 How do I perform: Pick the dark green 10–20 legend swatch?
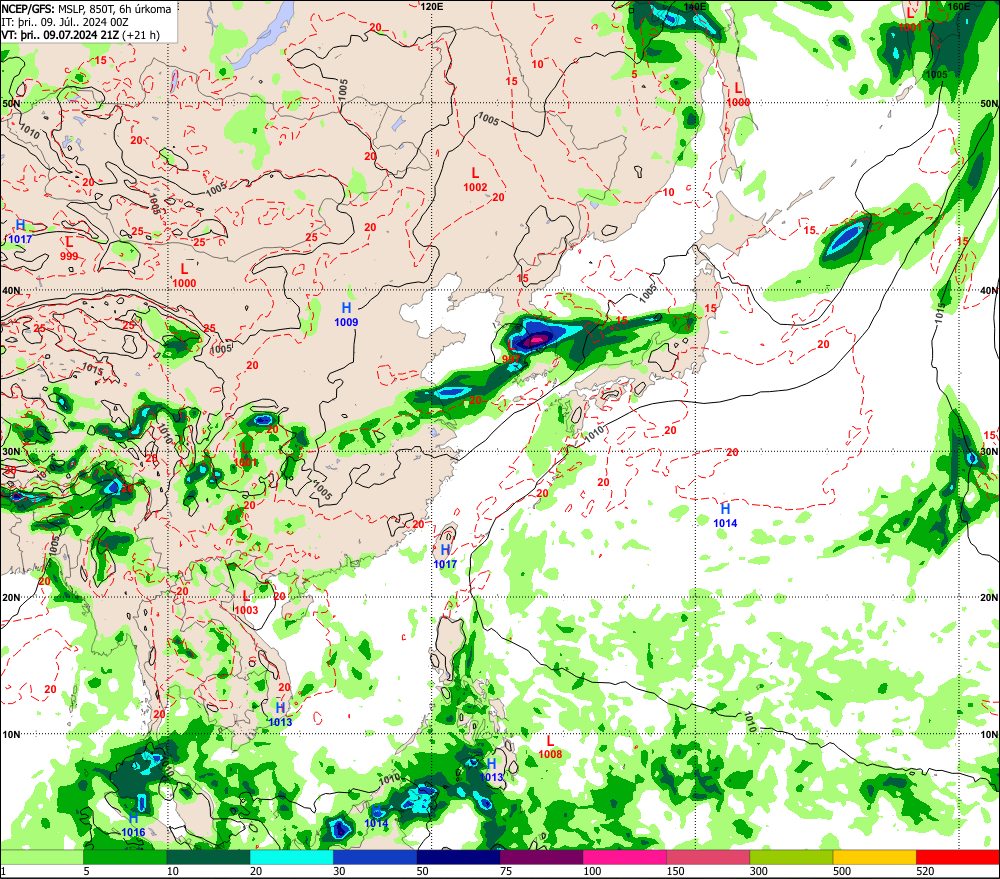208,857
